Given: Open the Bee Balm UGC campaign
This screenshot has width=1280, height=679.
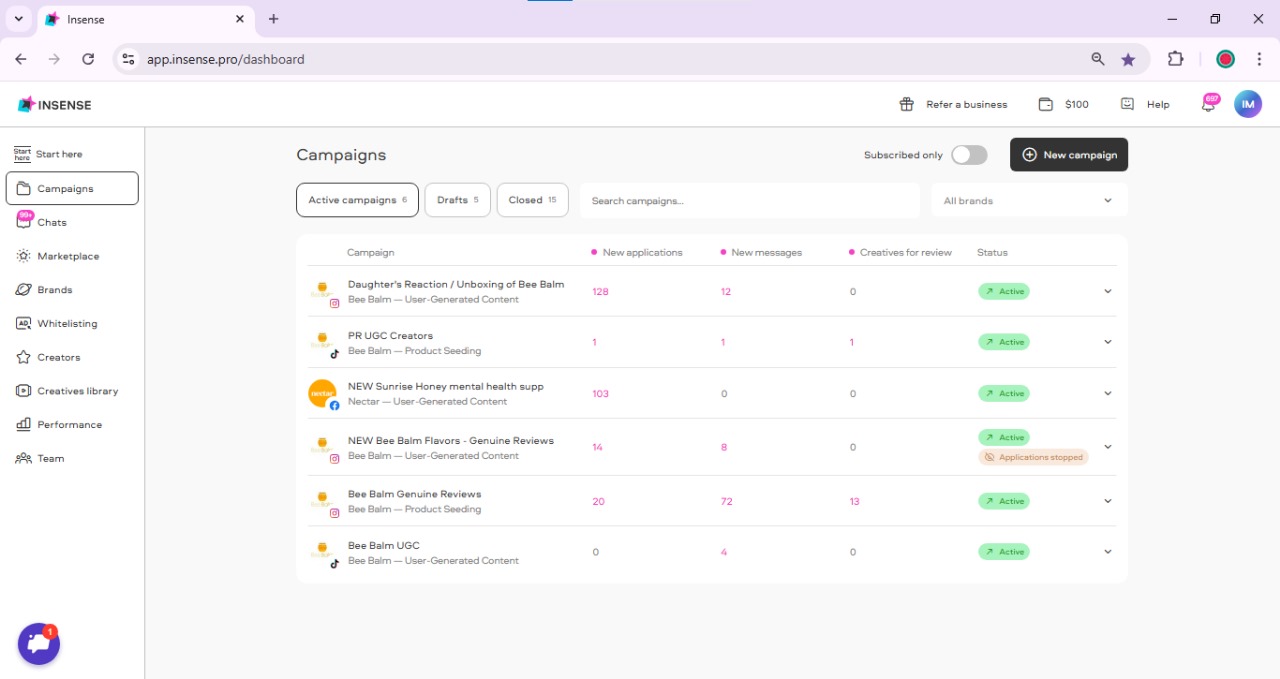Looking at the screenshot, I should pyautogui.click(x=384, y=545).
